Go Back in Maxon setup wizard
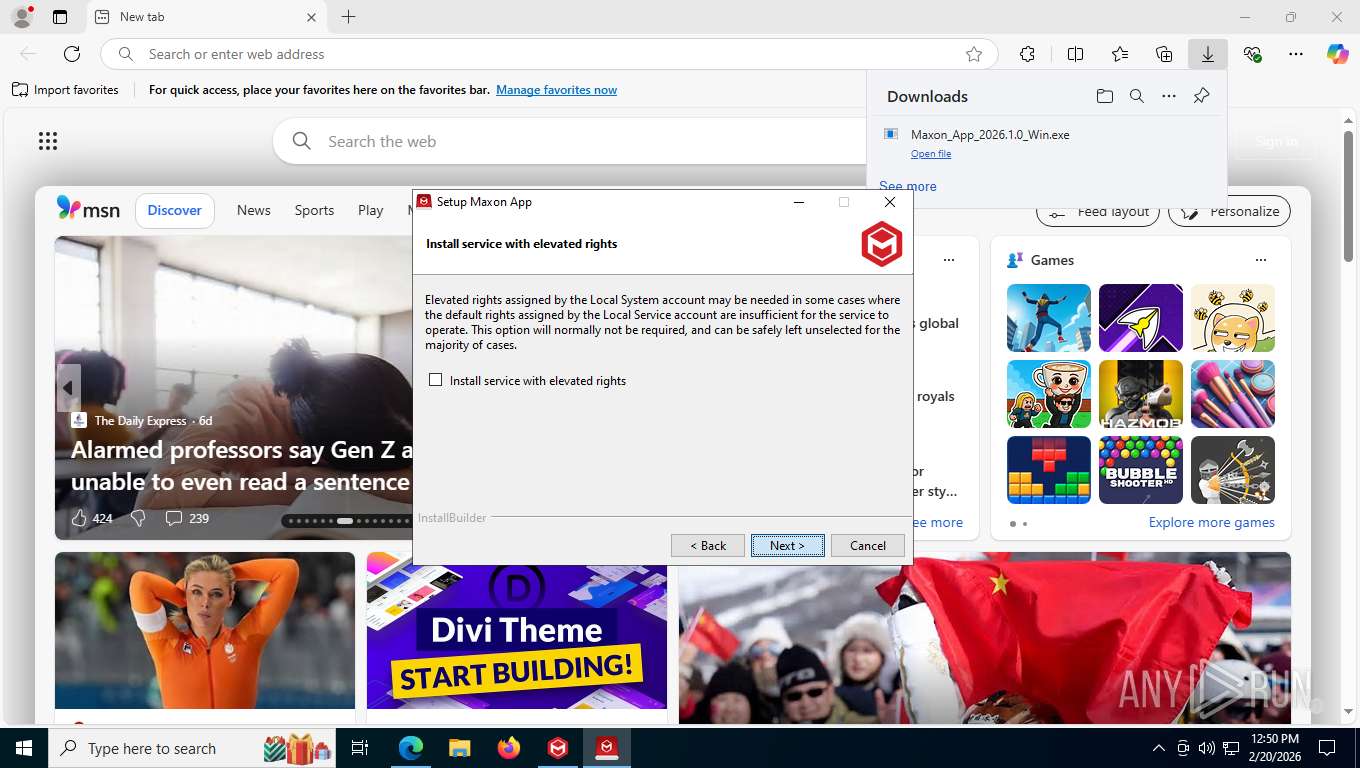 (708, 545)
